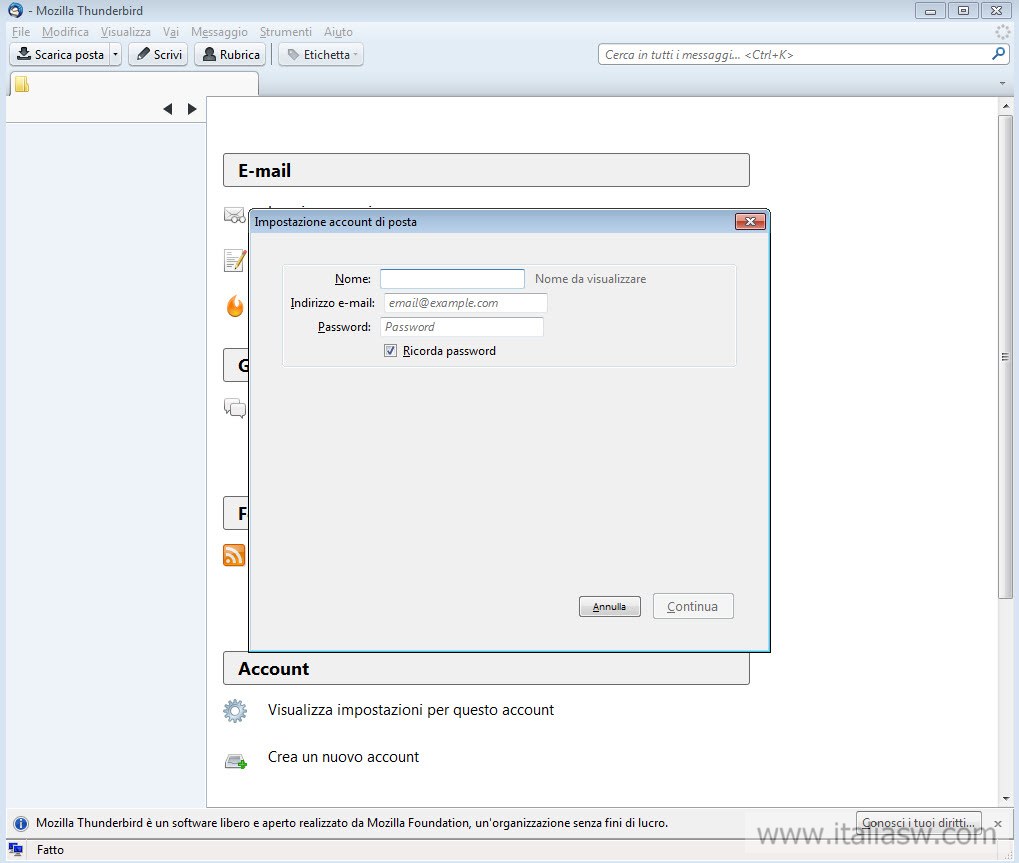Viewport: 1019px width, 863px height.
Task: Open the Etichetta tag dropdown
Action: click(x=321, y=55)
